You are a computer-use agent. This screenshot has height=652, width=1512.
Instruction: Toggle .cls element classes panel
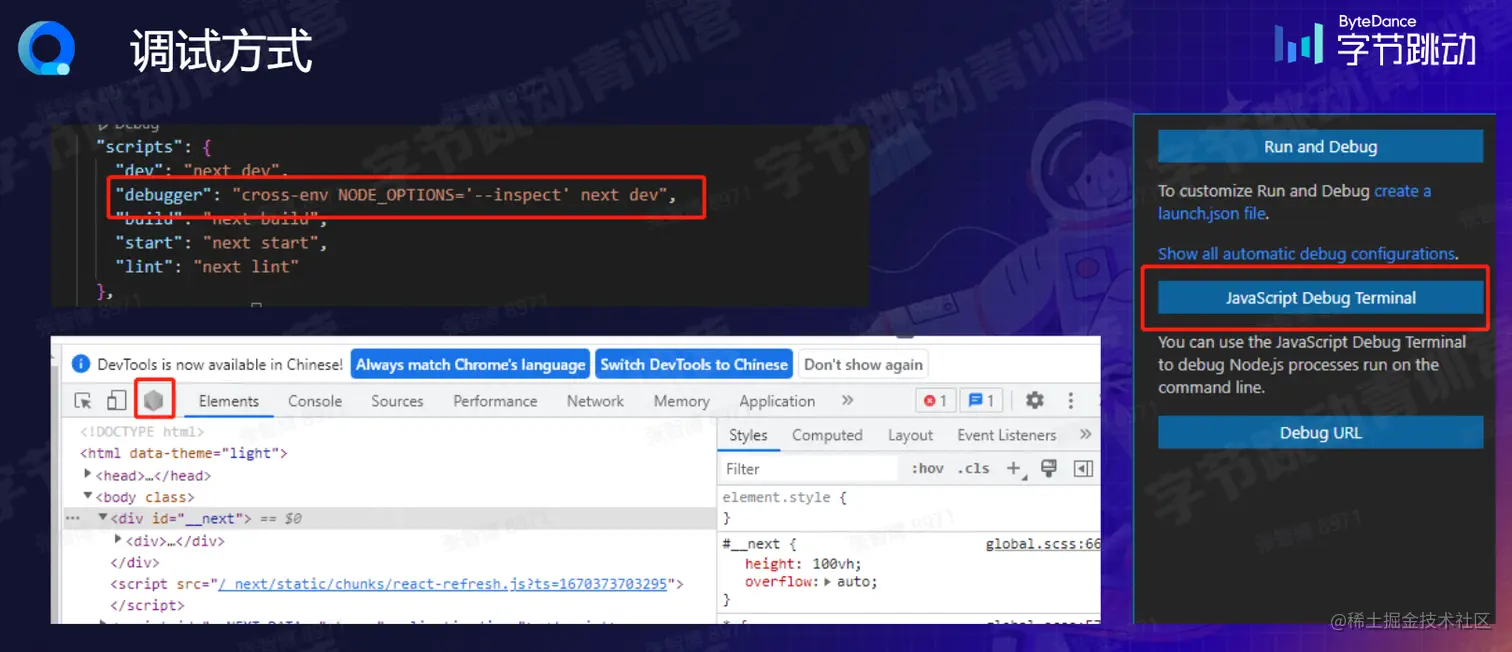(x=973, y=468)
